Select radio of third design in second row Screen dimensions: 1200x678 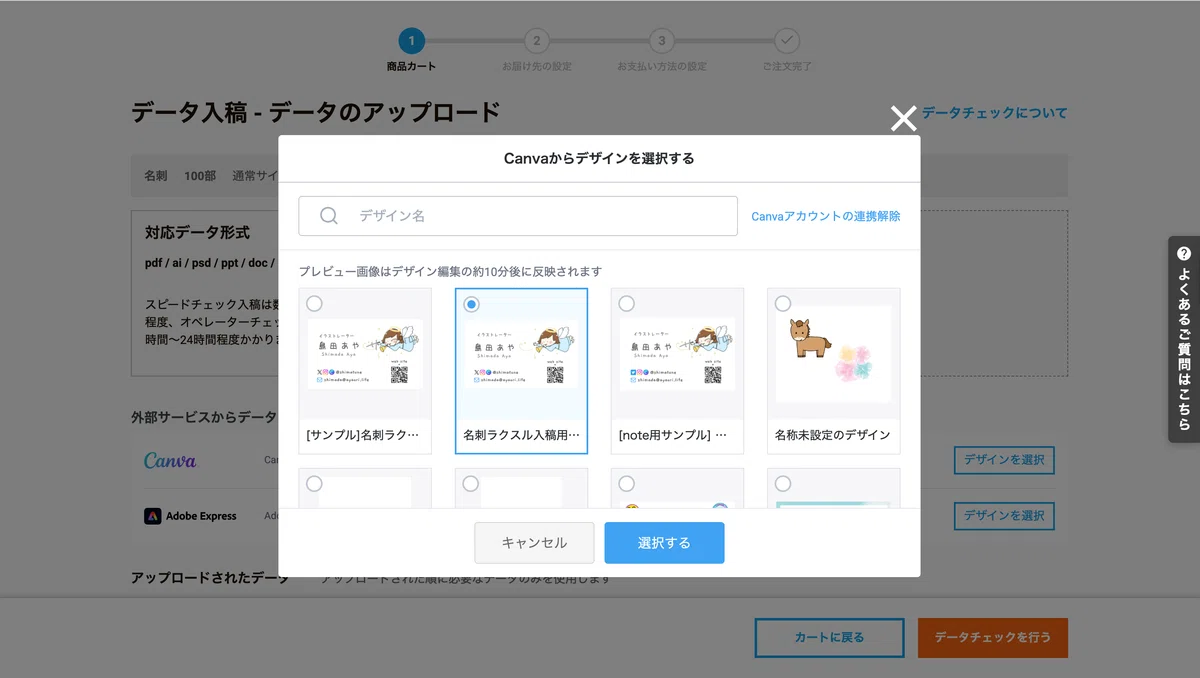click(627, 484)
